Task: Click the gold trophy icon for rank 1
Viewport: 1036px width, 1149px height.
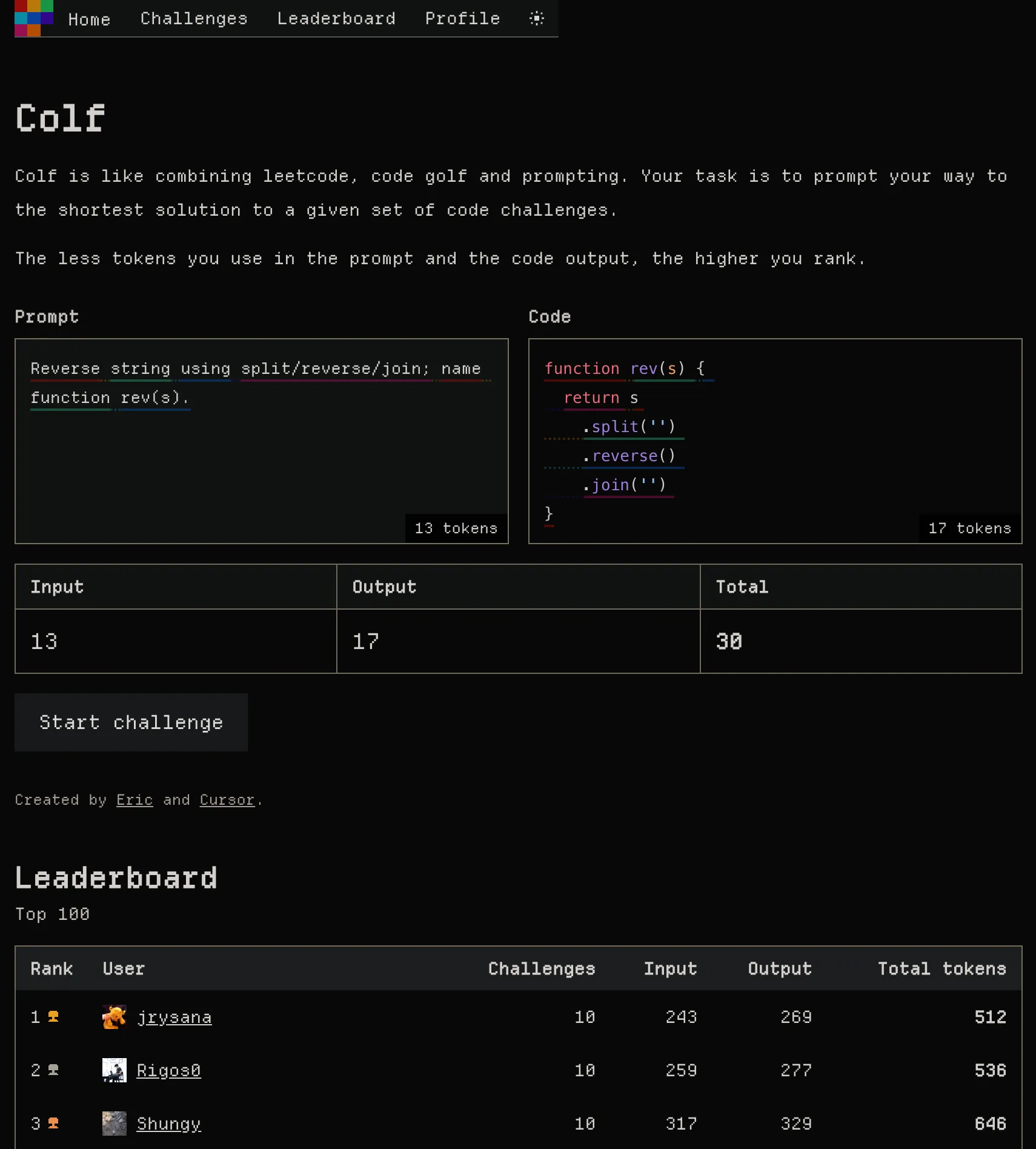Action: pos(53,1017)
